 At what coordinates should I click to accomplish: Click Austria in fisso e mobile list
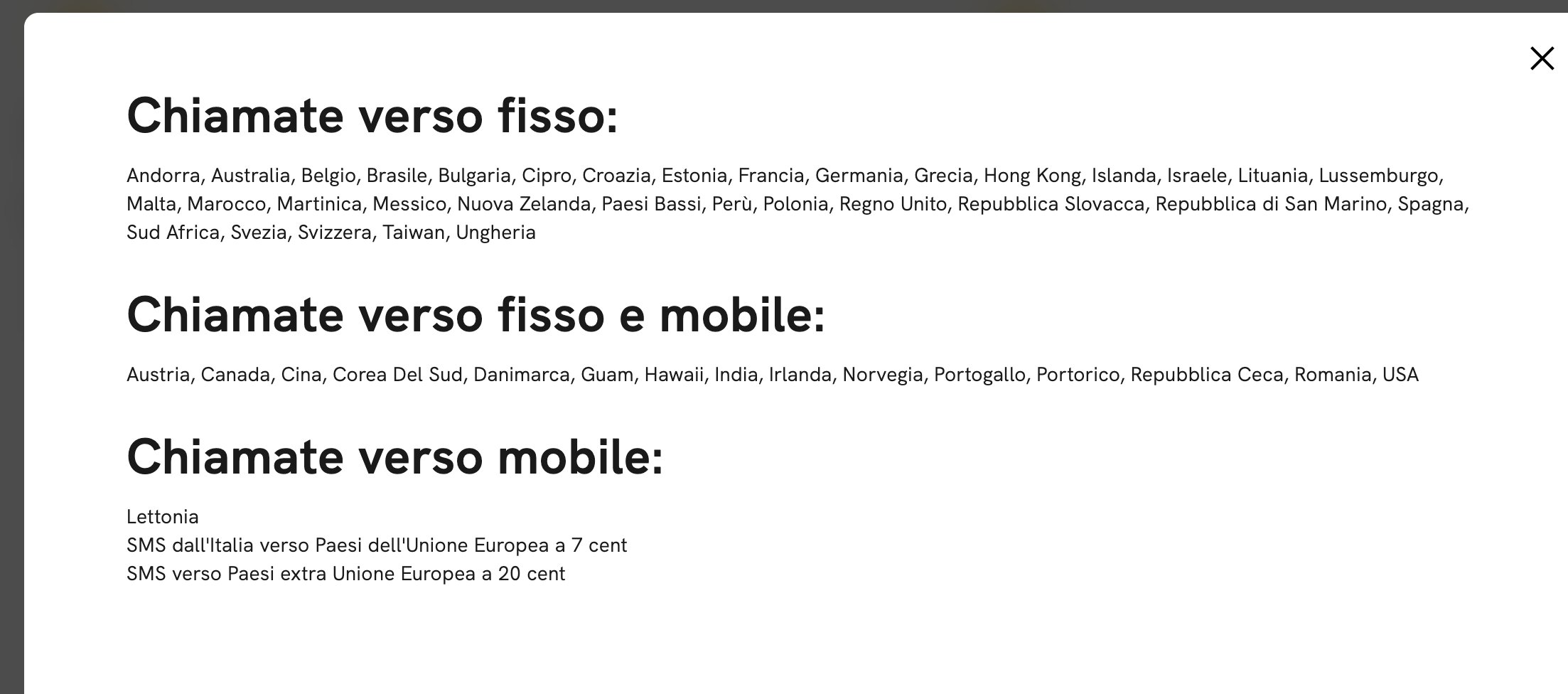point(158,375)
